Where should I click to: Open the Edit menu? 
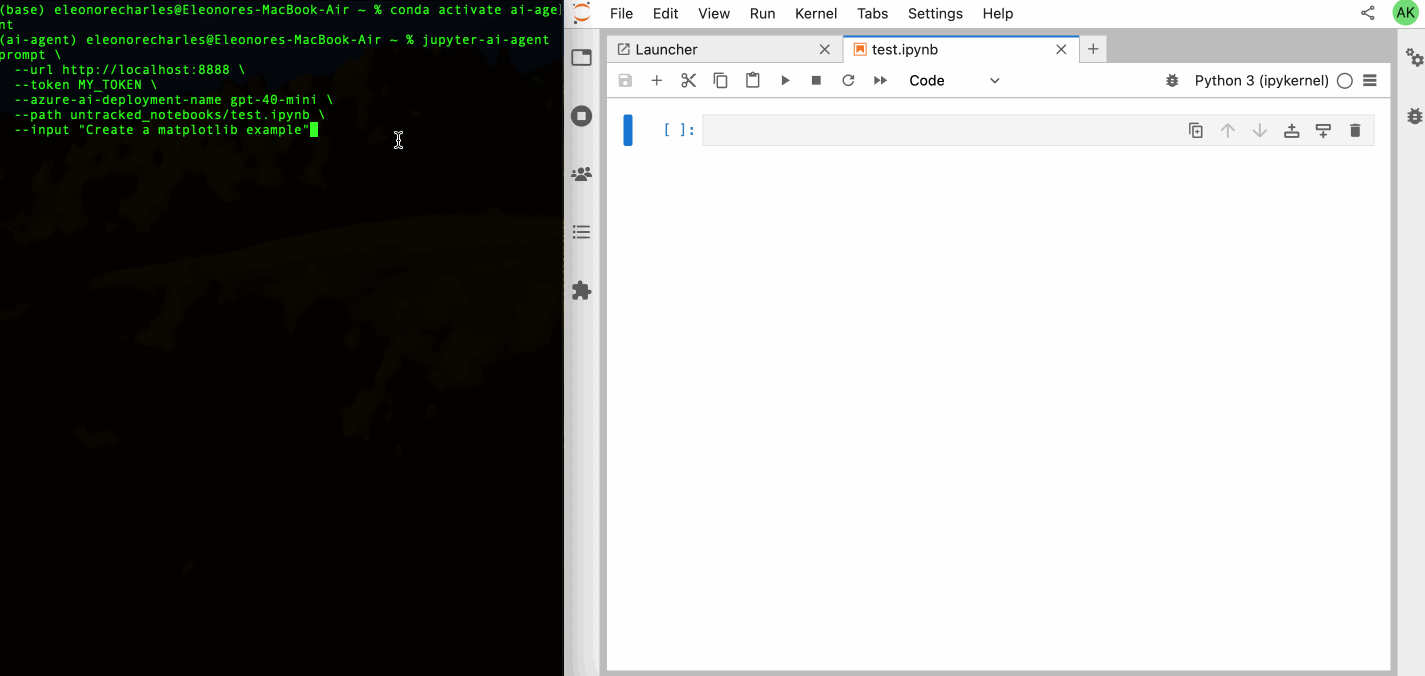[665, 14]
